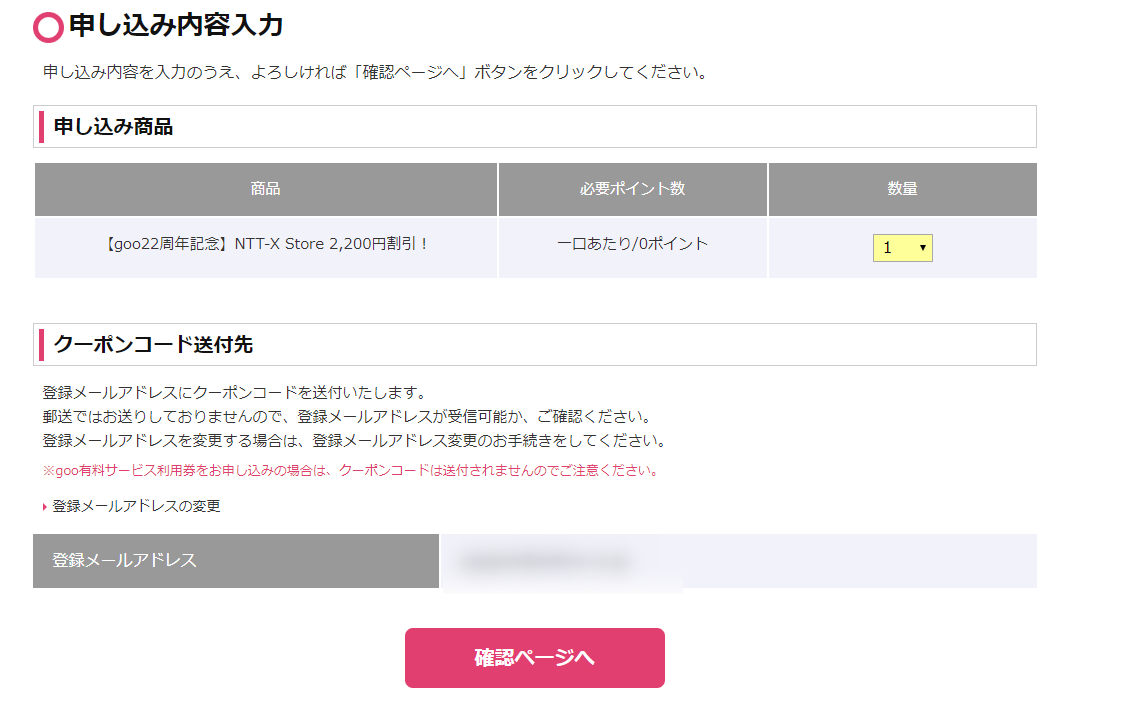The width and height of the screenshot is (1130, 701).
Task: Click the instruction text mentioning 確認ページへ button
Action: [375, 72]
